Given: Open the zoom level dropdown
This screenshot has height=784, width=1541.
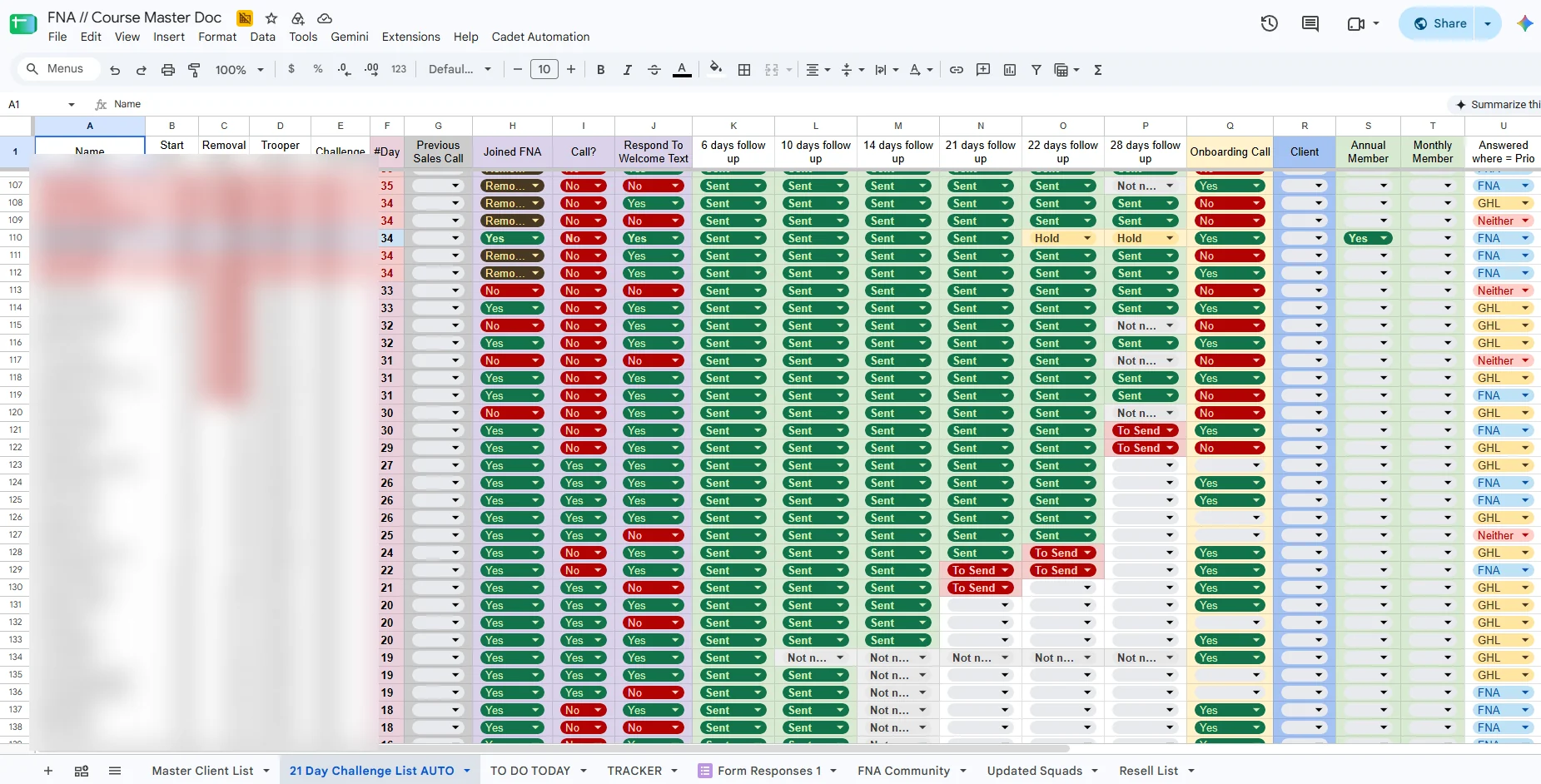Looking at the screenshot, I should coord(239,70).
